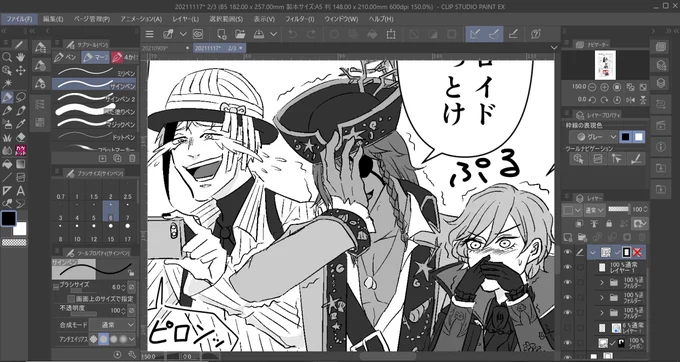Image resolution: width=680 pixels, height=362 pixels.
Task: Toggle snap to grid in command bar
Action: [513, 34]
